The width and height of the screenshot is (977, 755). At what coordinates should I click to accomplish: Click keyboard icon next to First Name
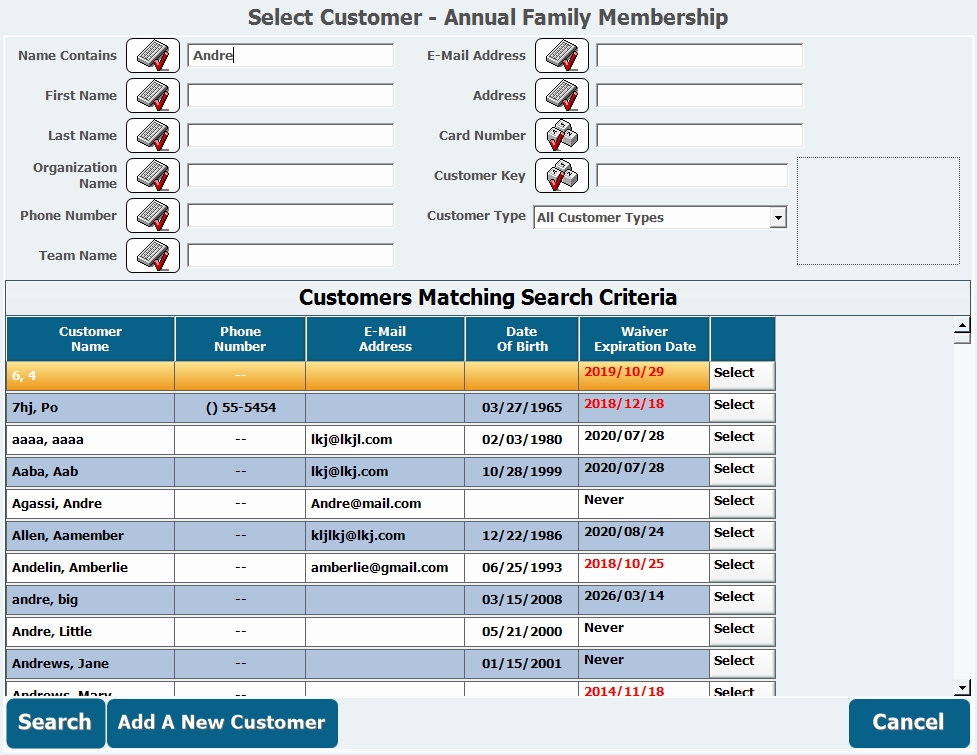(x=153, y=95)
